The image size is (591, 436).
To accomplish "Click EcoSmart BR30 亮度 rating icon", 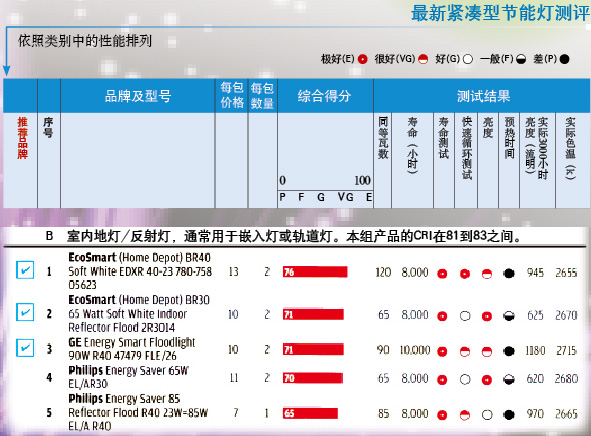I will [487, 316].
